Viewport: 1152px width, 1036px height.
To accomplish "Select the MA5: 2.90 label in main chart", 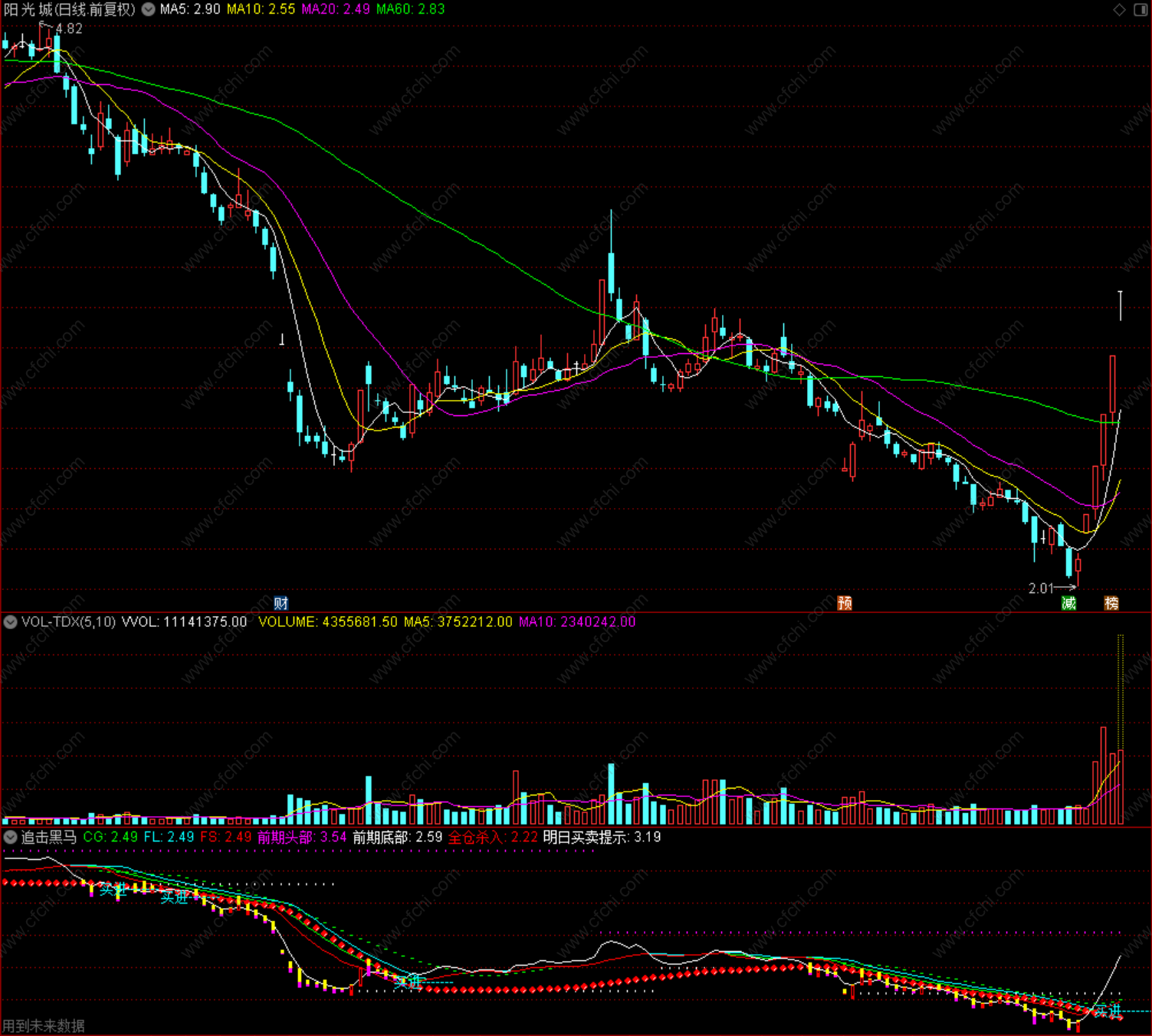I will [190, 9].
